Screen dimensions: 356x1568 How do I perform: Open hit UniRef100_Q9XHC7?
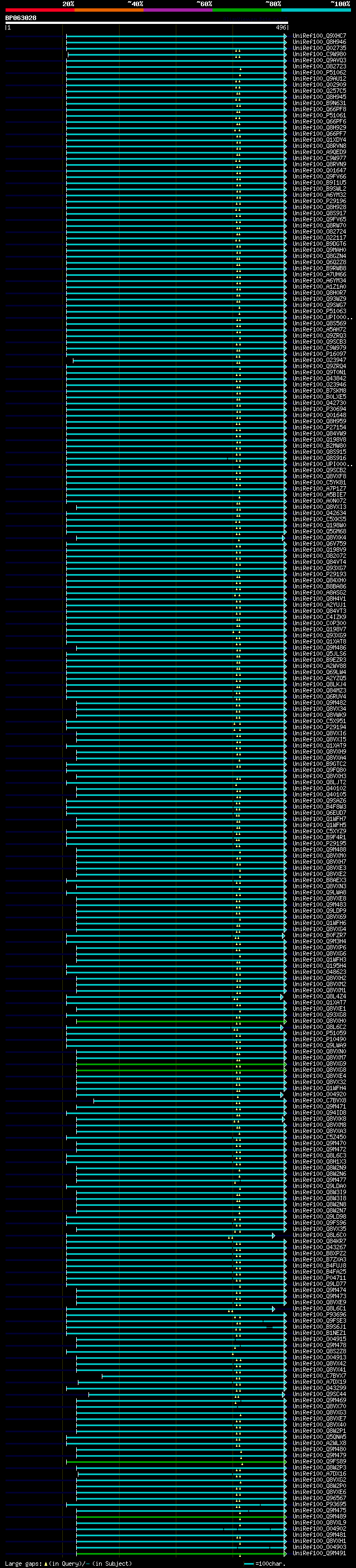(x=319, y=36)
